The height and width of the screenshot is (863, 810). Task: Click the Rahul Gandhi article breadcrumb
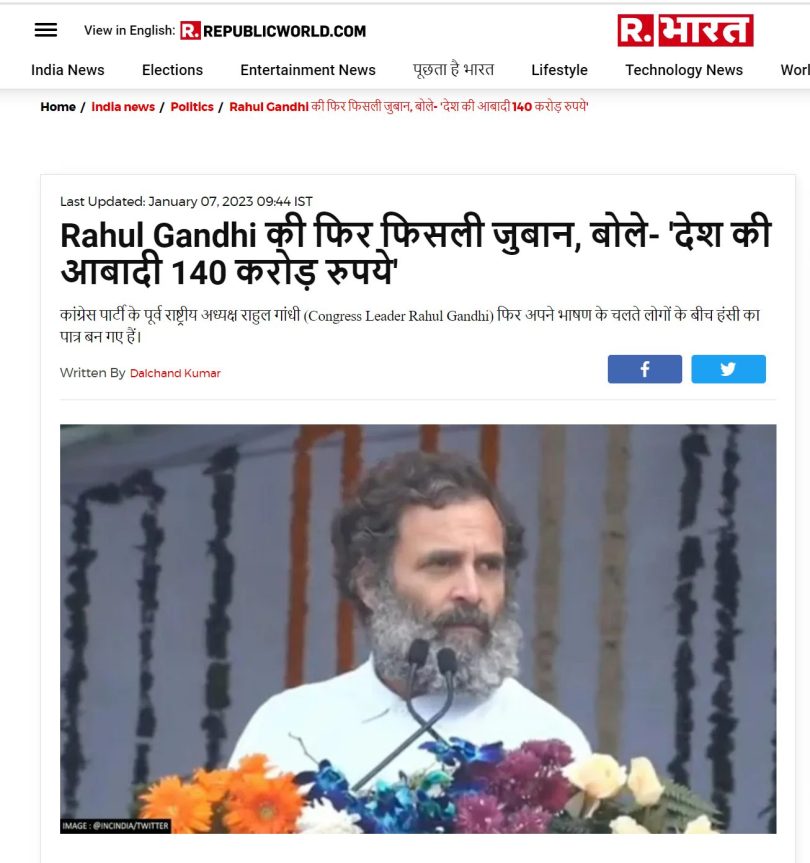[408, 107]
